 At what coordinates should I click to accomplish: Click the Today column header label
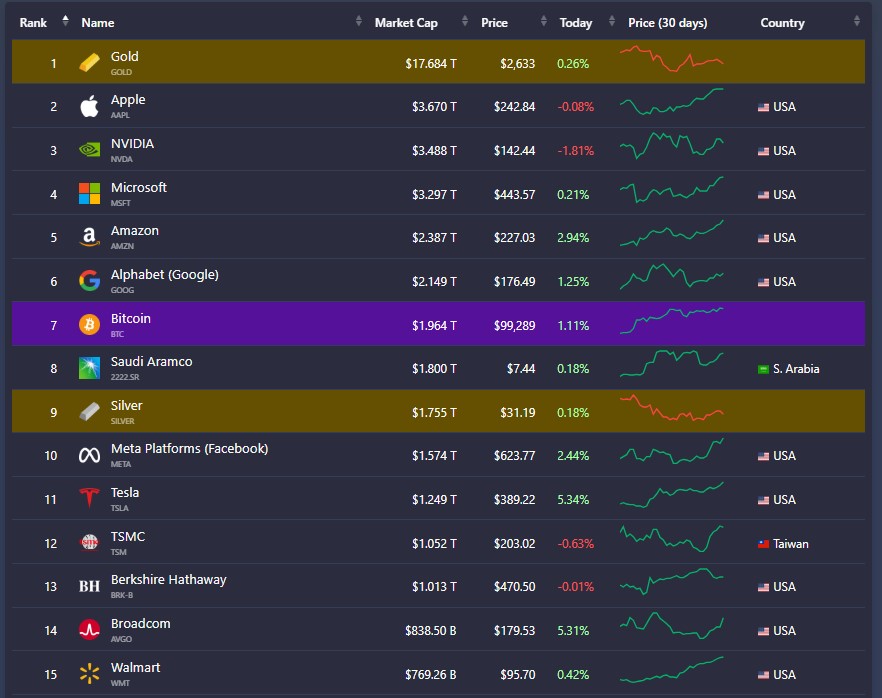[575, 22]
